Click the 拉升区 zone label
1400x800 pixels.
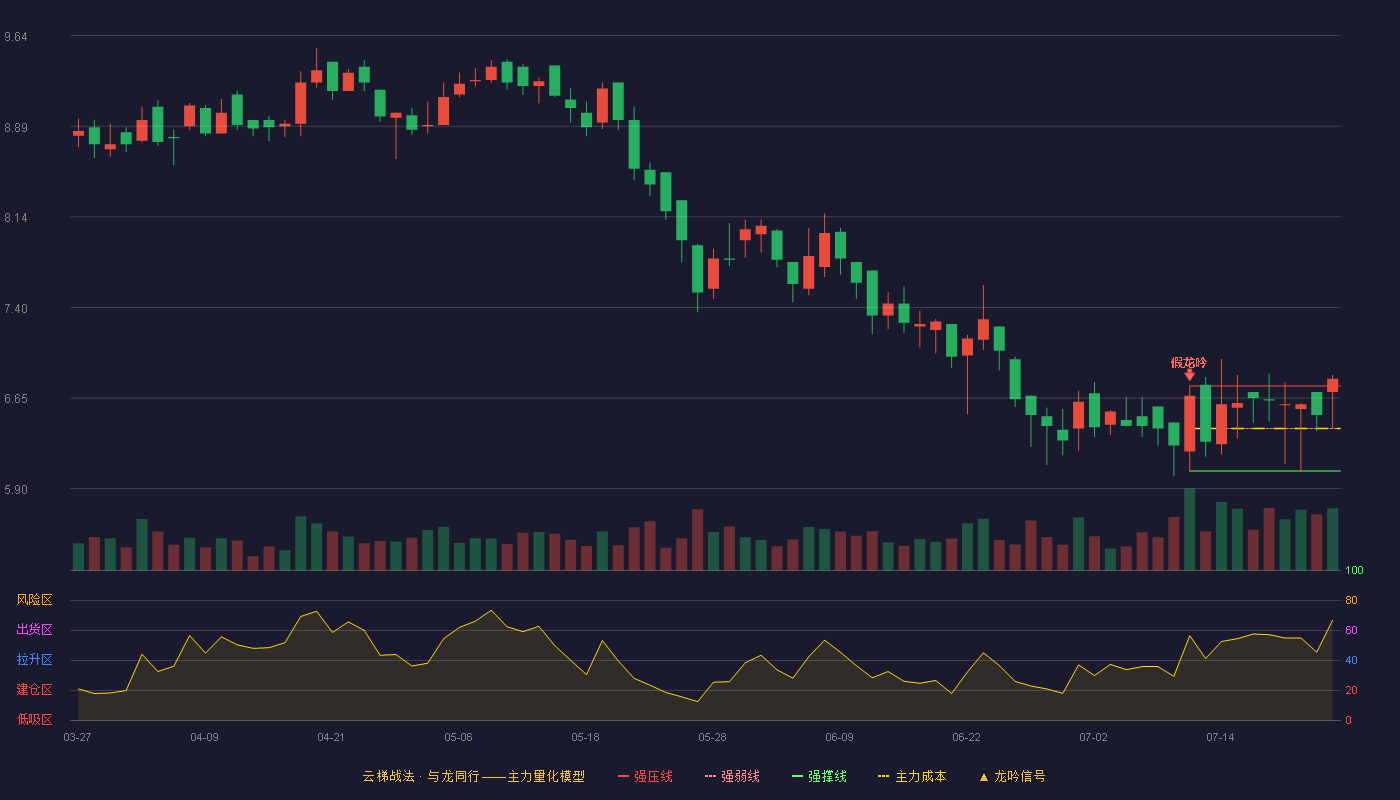pyautogui.click(x=34, y=660)
